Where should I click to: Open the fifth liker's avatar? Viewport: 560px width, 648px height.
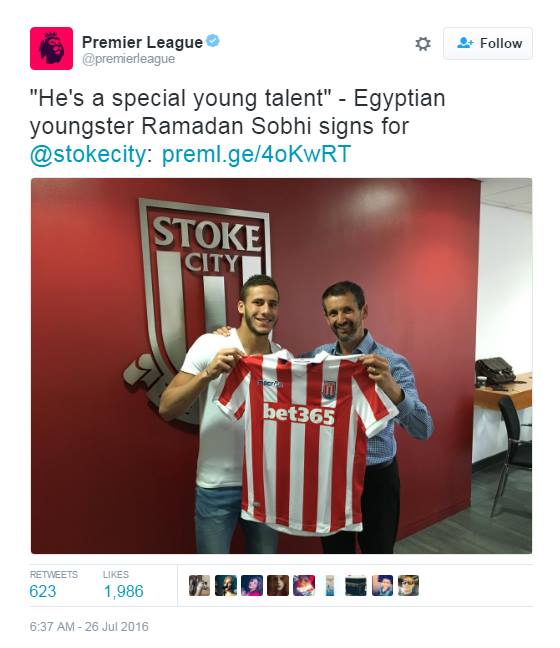tap(304, 585)
